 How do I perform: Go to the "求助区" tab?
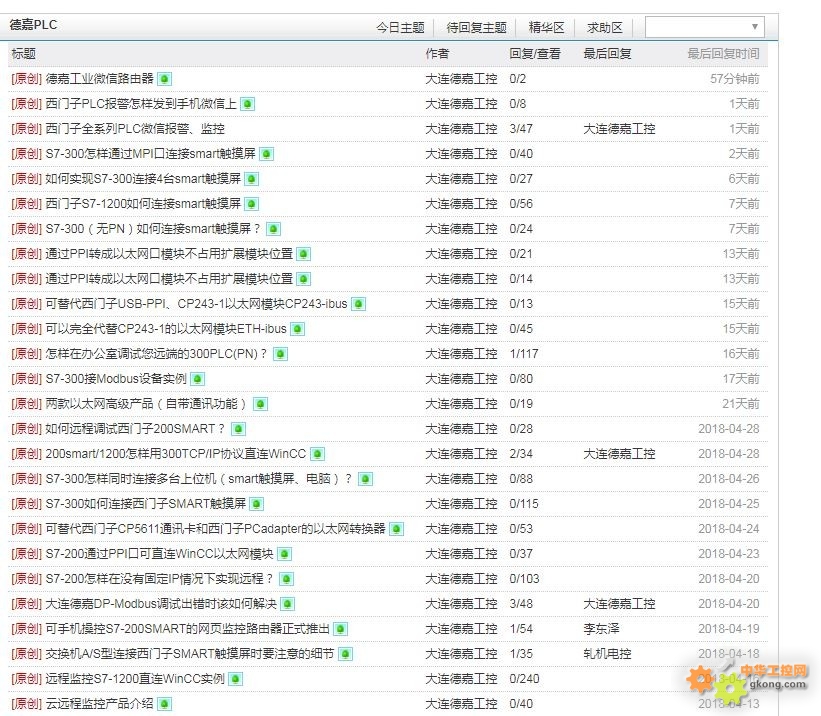605,27
